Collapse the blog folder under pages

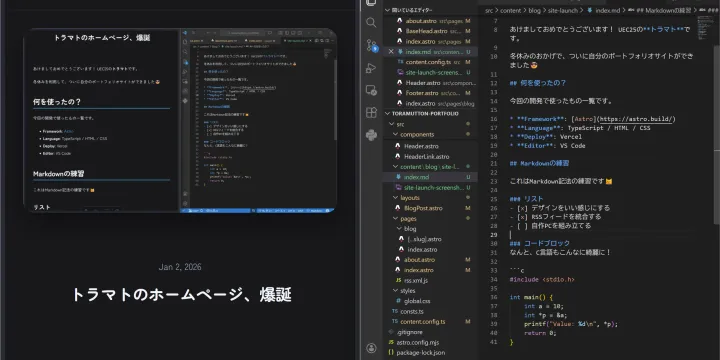(398, 229)
